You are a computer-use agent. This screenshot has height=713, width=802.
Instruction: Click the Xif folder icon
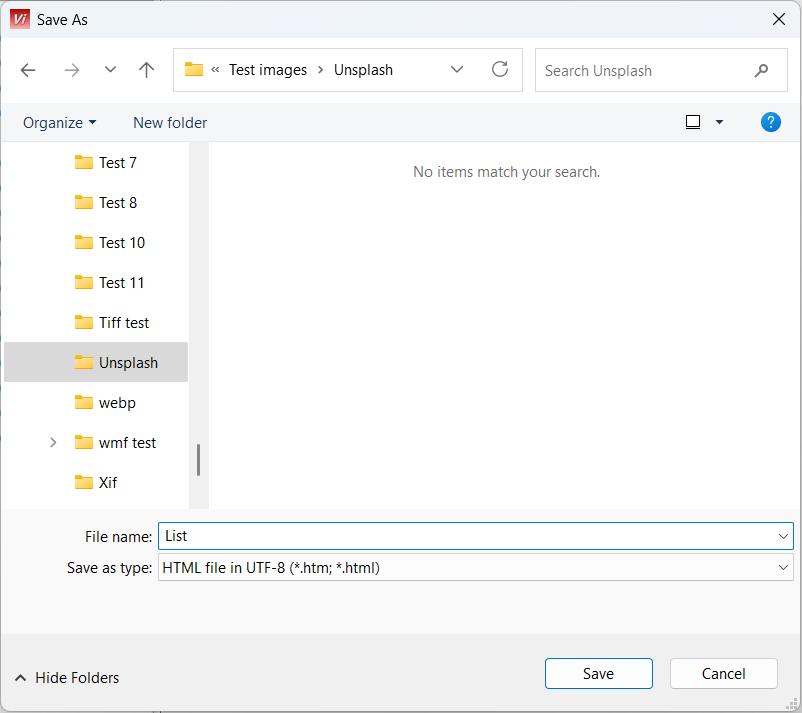point(84,482)
